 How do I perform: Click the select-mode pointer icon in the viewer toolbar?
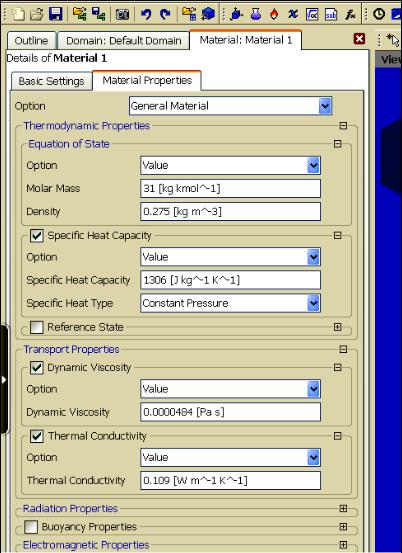pos(393,40)
